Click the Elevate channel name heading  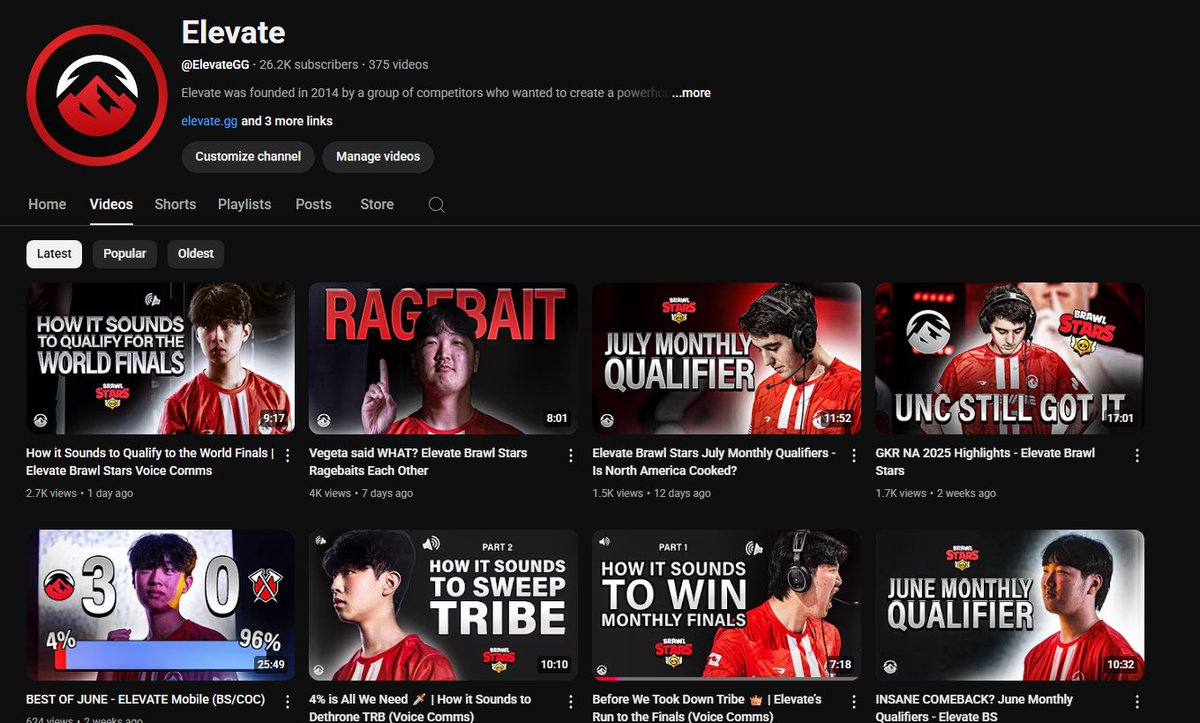click(x=233, y=32)
